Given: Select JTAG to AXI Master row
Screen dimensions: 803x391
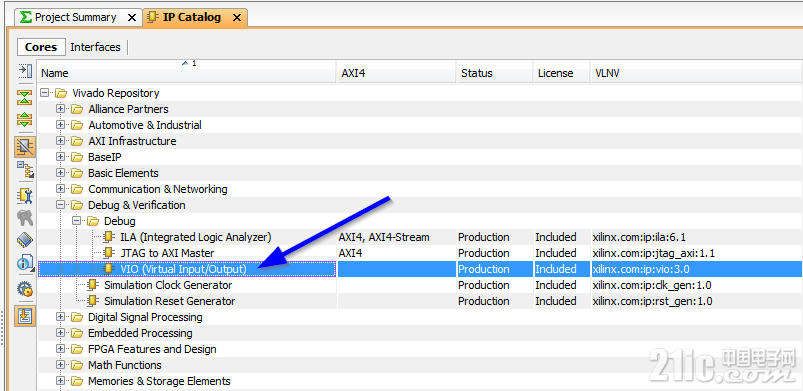Looking at the screenshot, I should pos(420,253).
